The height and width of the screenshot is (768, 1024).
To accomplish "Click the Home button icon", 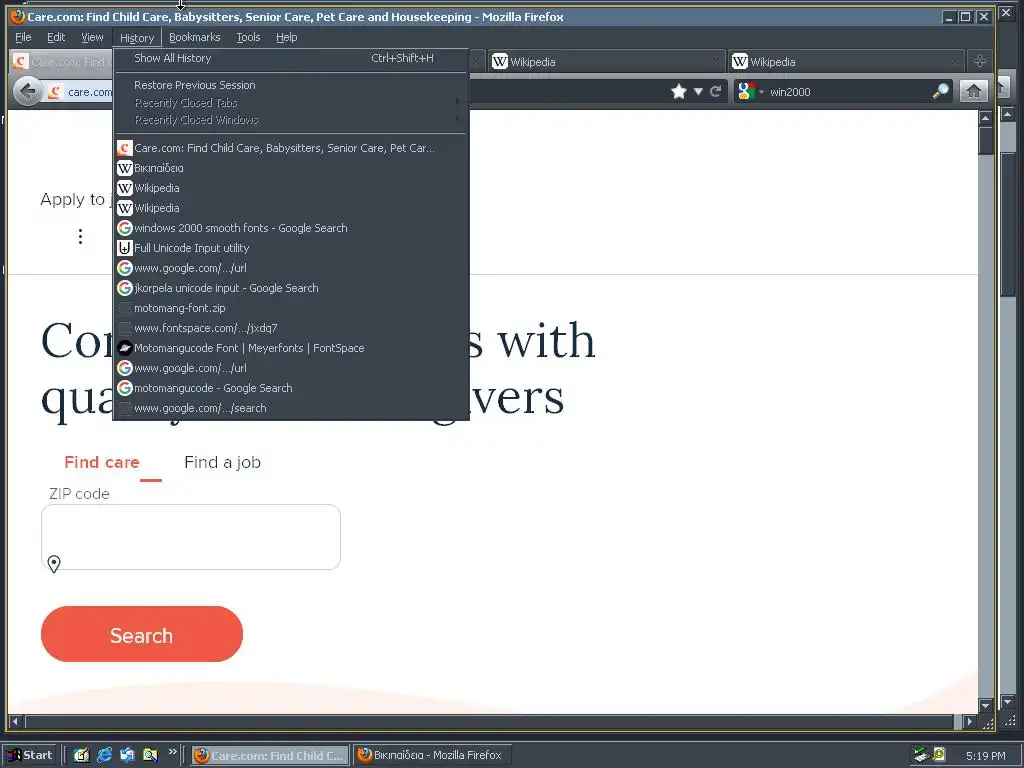I will tap(973, 91).
